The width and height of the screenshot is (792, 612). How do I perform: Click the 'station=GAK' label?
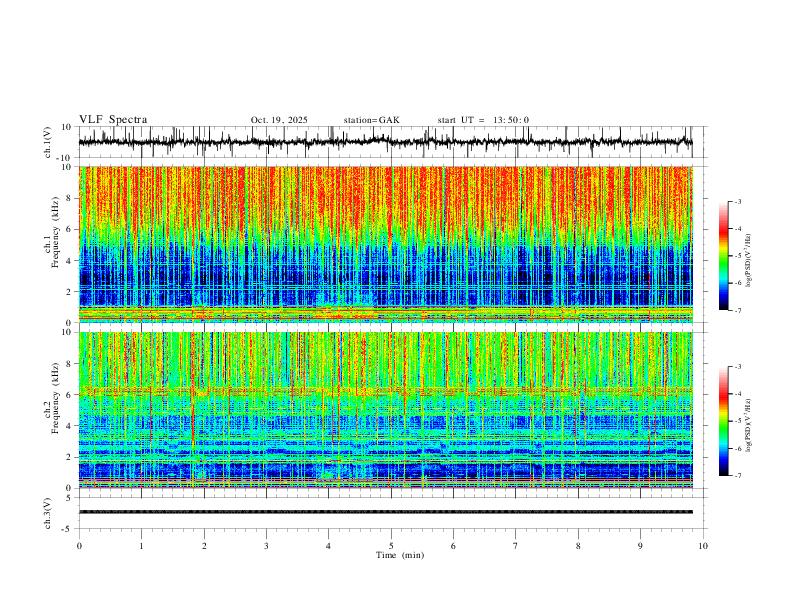coord(371,120)
